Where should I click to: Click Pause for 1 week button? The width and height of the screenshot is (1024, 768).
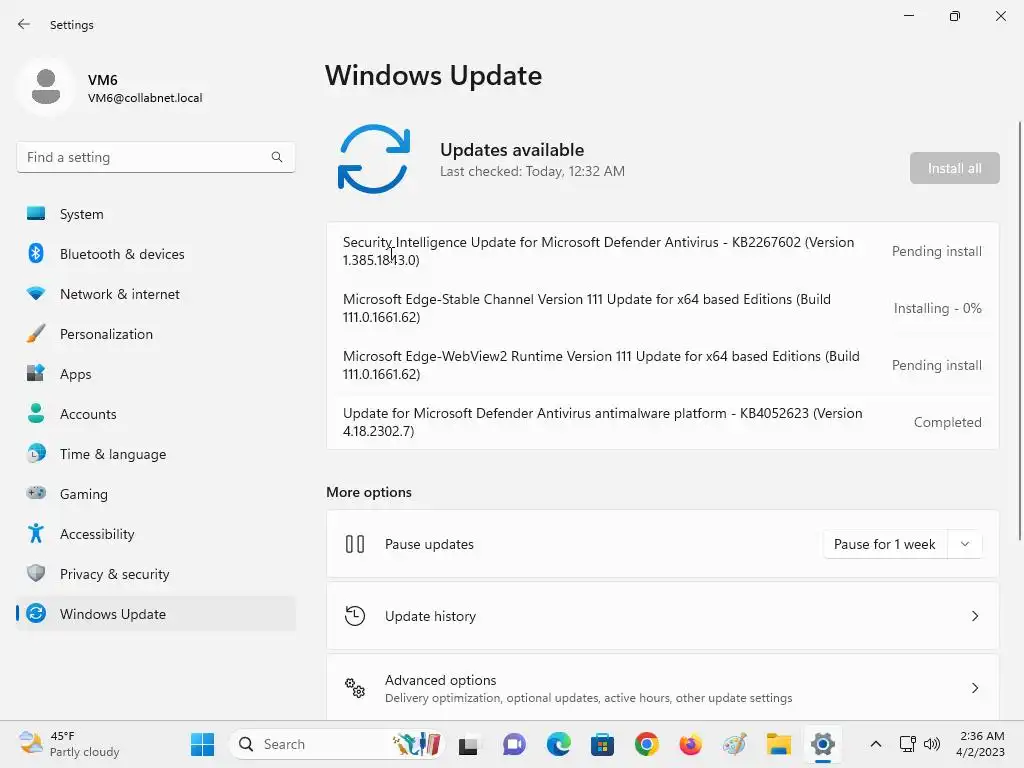pyautogui.click(x=885, y=544)
